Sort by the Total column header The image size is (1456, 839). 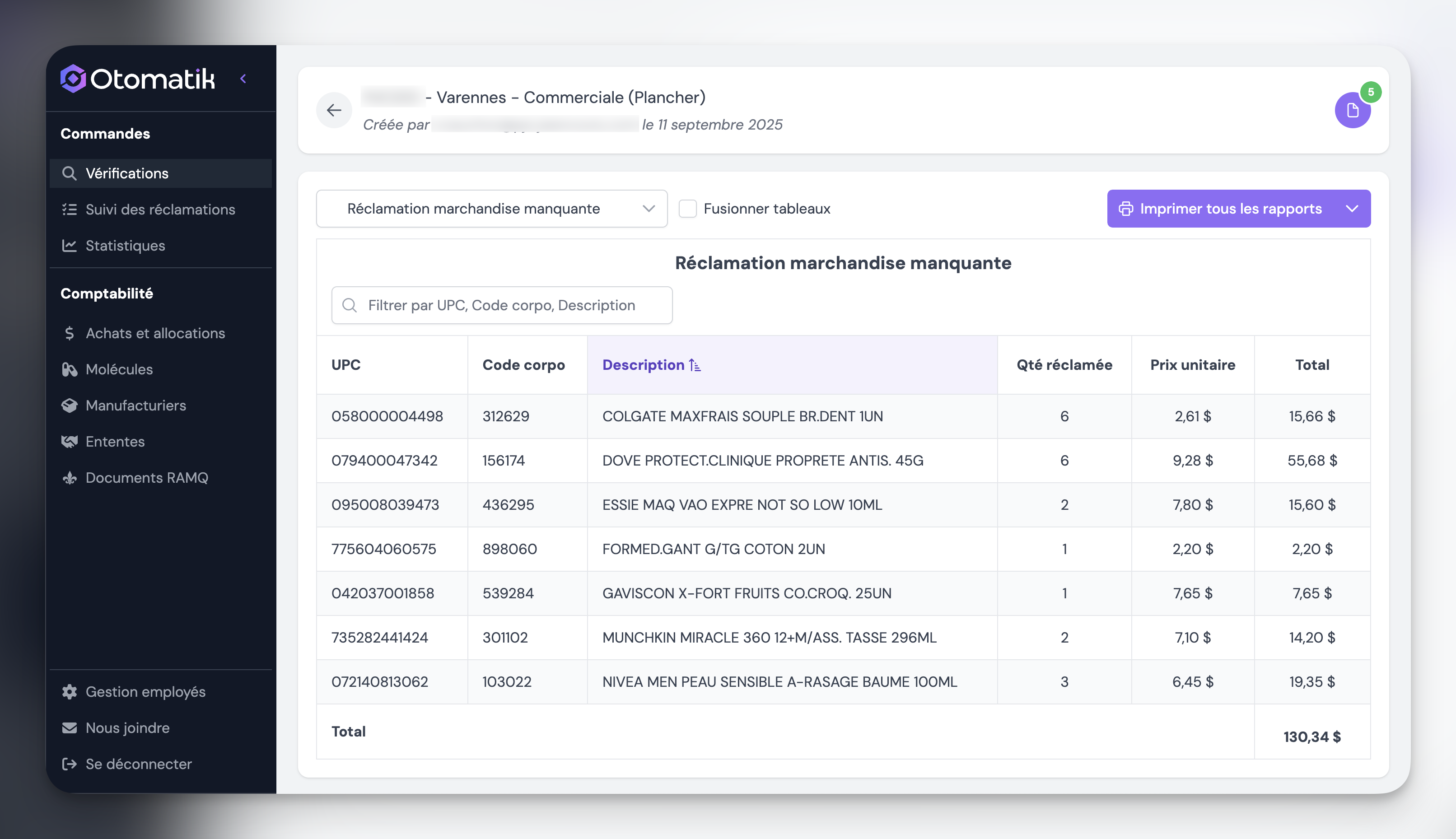[x=1311, y=365]
